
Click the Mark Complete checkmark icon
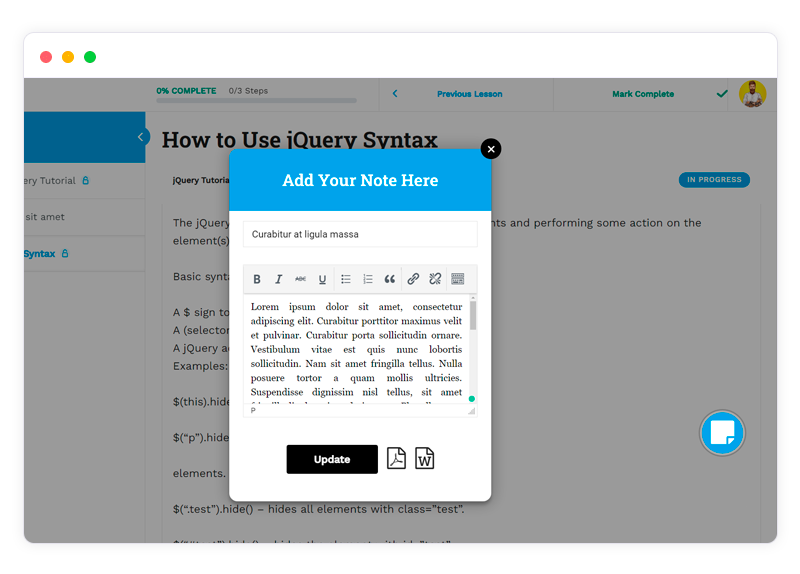pyautogui.click(x=722, y=94)
